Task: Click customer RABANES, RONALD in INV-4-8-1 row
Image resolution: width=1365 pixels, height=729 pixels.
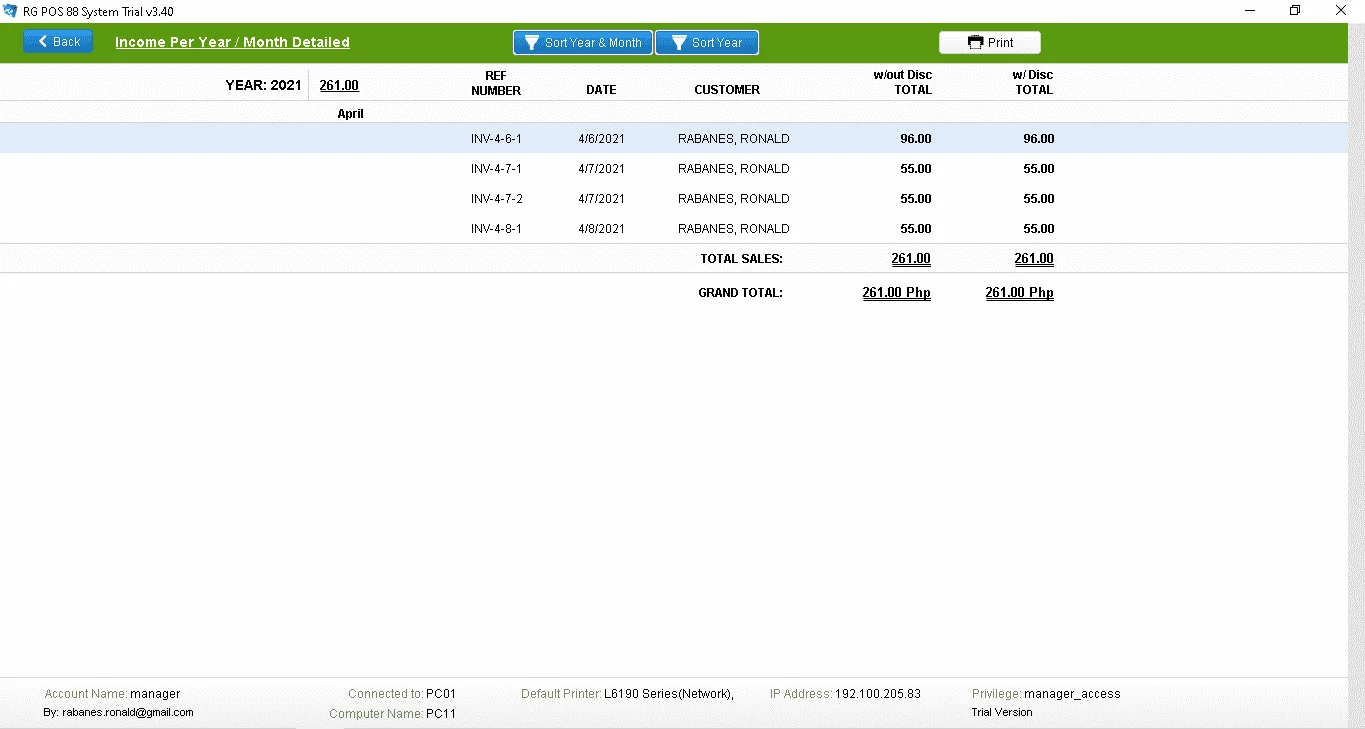Action: pos(734,229)
